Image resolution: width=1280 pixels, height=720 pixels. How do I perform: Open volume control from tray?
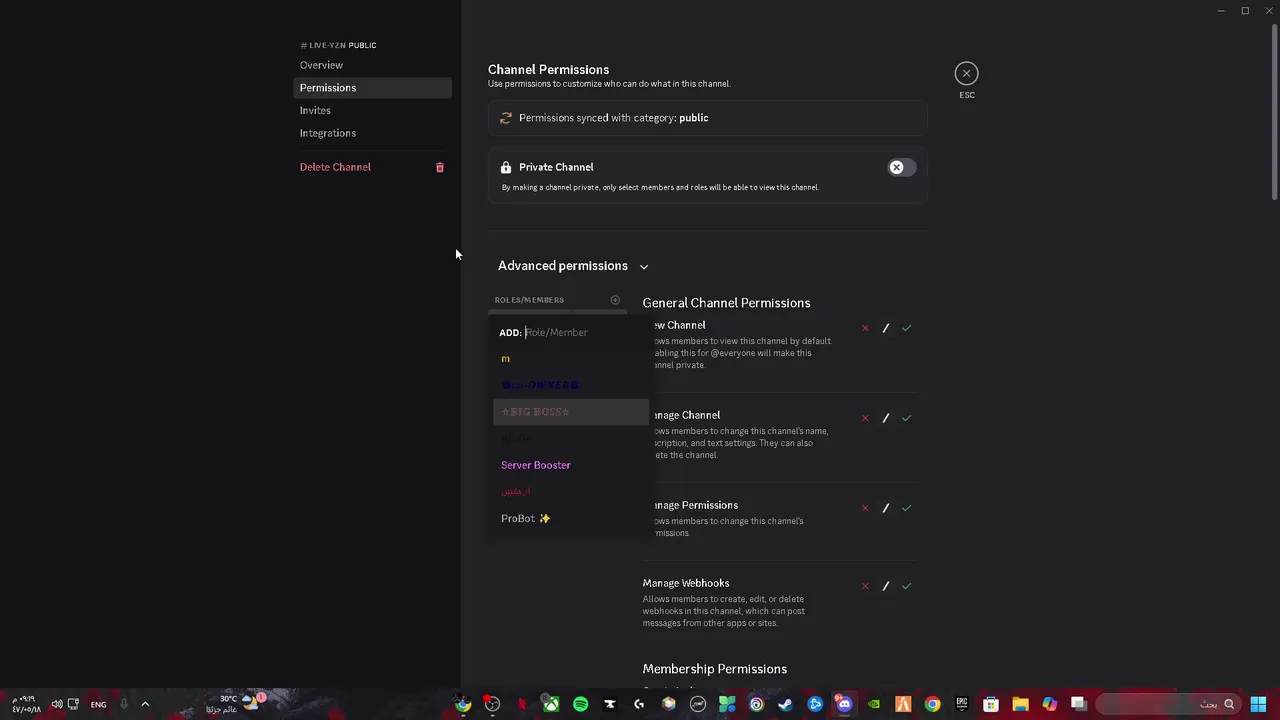57,704
